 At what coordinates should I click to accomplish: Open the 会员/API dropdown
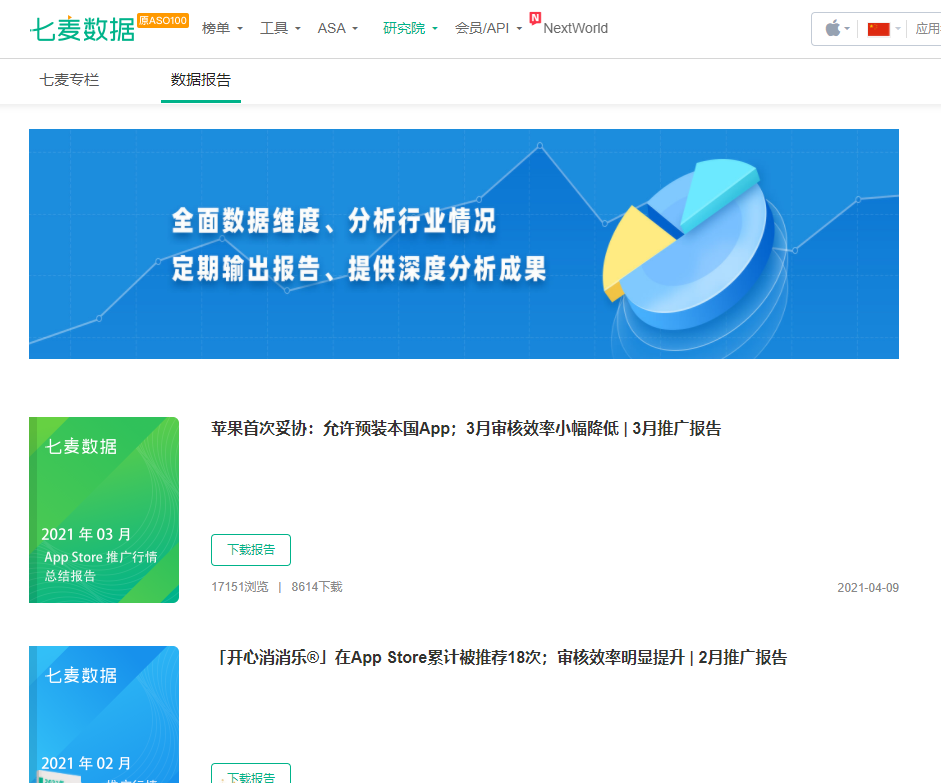click(489, 28)
